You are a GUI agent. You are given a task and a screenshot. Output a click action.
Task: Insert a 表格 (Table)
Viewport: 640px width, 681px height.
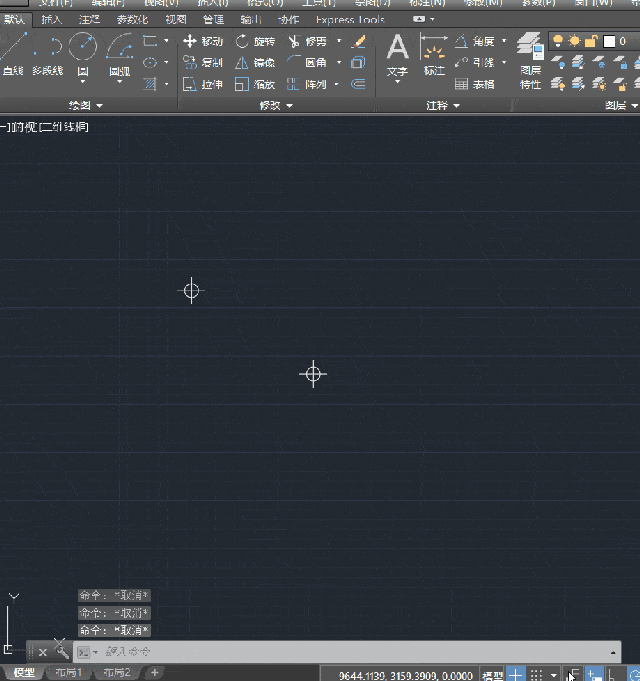point(475,84)
